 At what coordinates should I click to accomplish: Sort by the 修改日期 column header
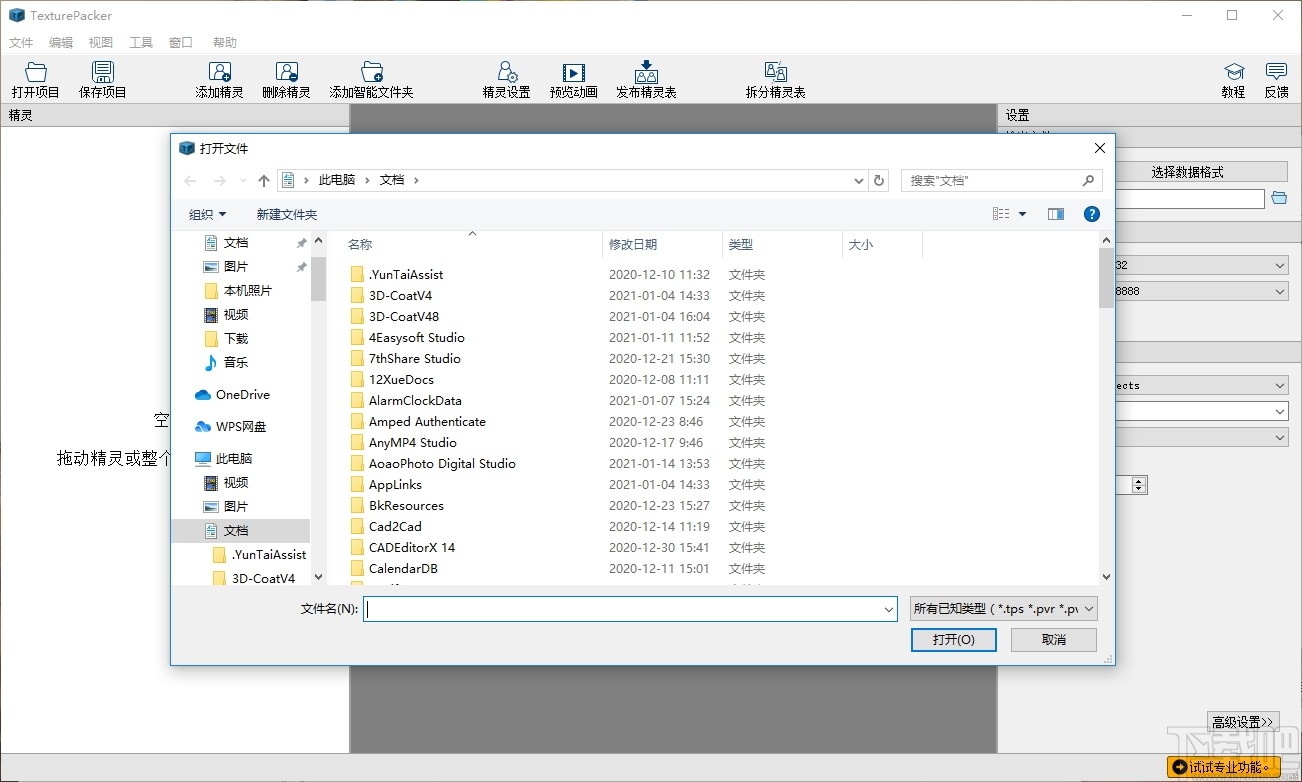coord(633,245)
